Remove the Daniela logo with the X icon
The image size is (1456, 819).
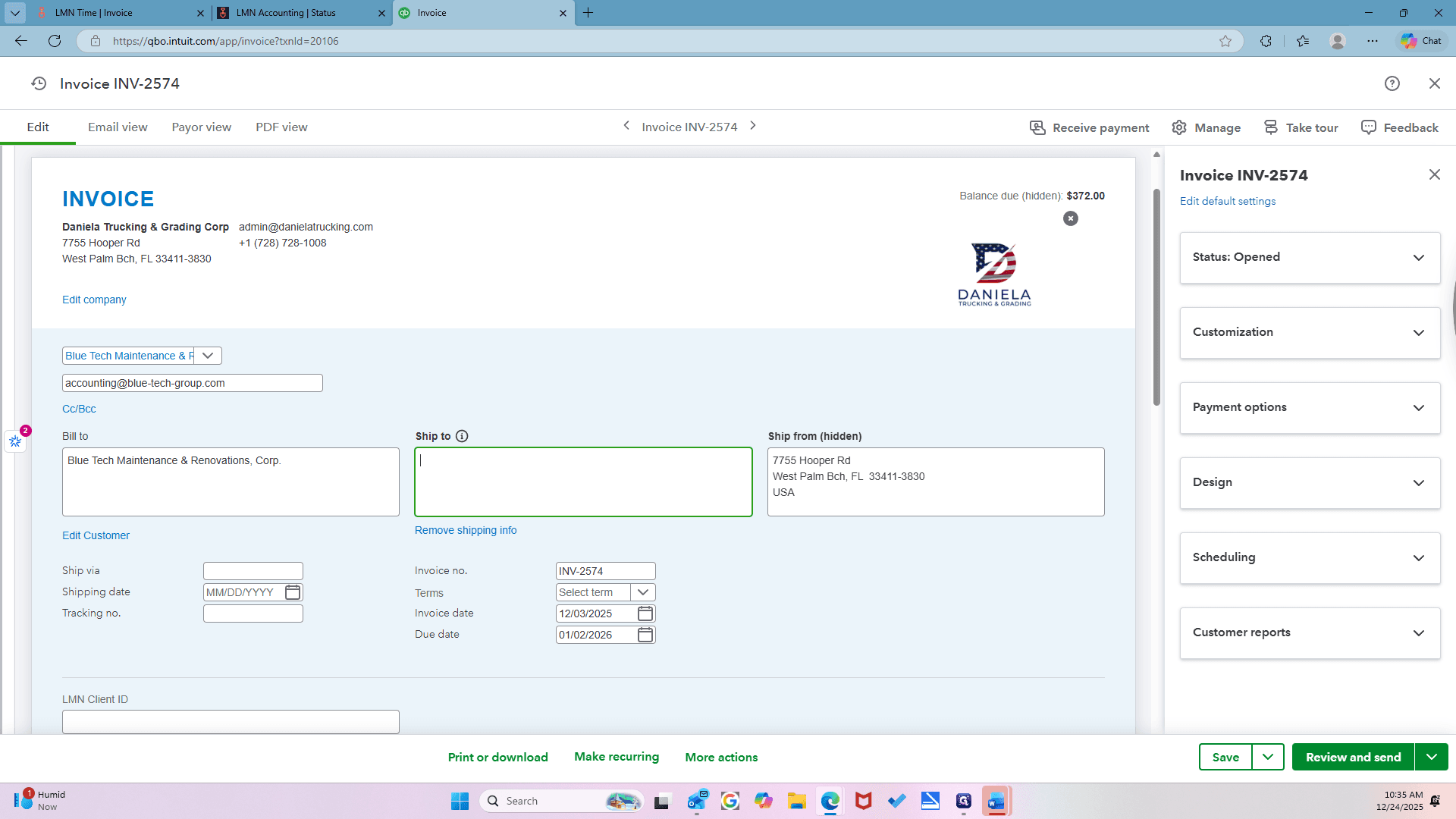click(x=1071, y=218)
